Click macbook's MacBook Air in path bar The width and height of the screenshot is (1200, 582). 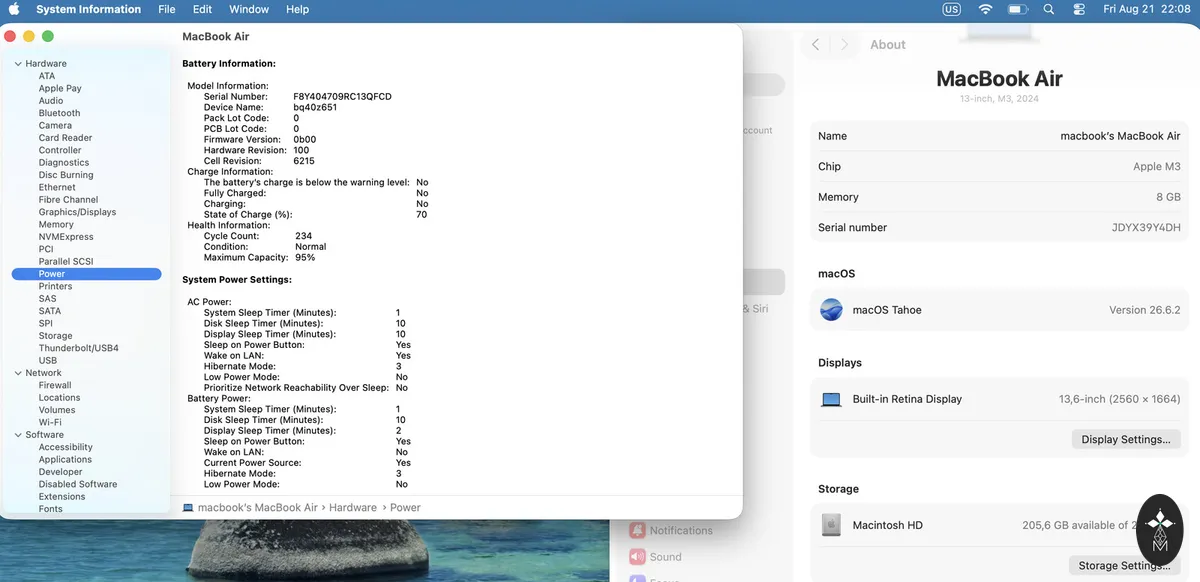pos(257,508)
